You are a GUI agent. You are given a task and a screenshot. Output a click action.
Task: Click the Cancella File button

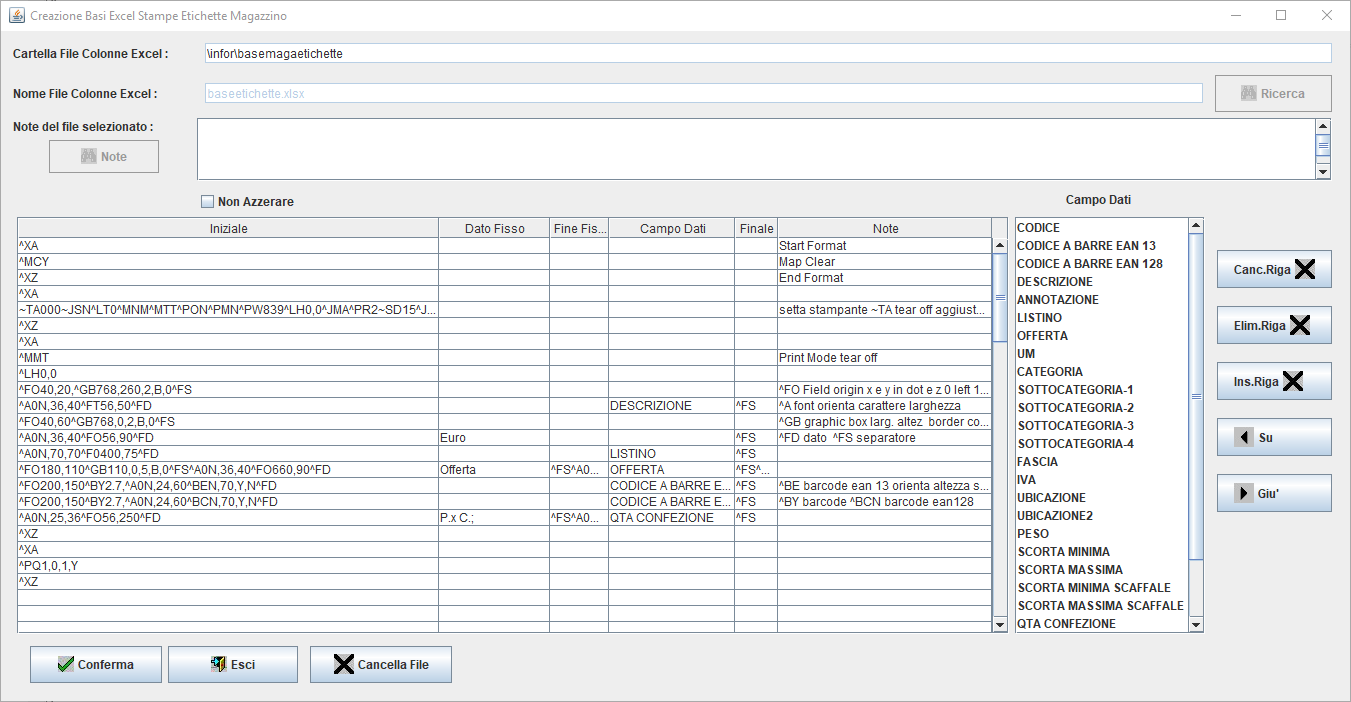[380, 664]
